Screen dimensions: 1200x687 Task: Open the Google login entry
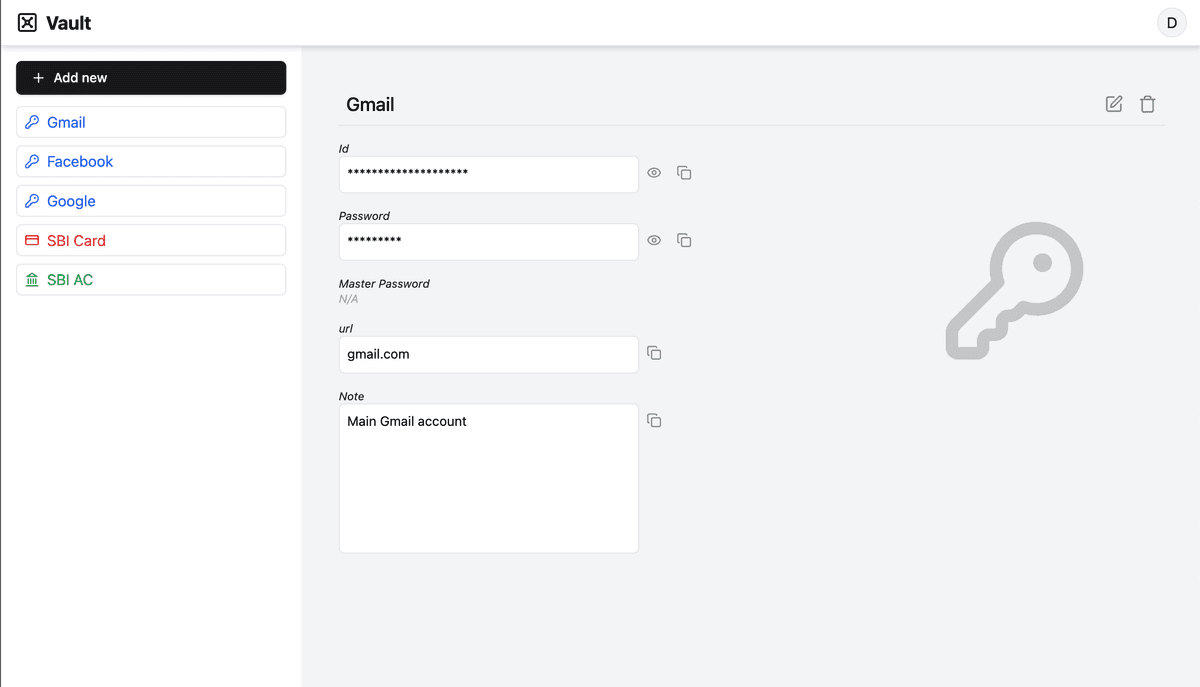point(151,201)
